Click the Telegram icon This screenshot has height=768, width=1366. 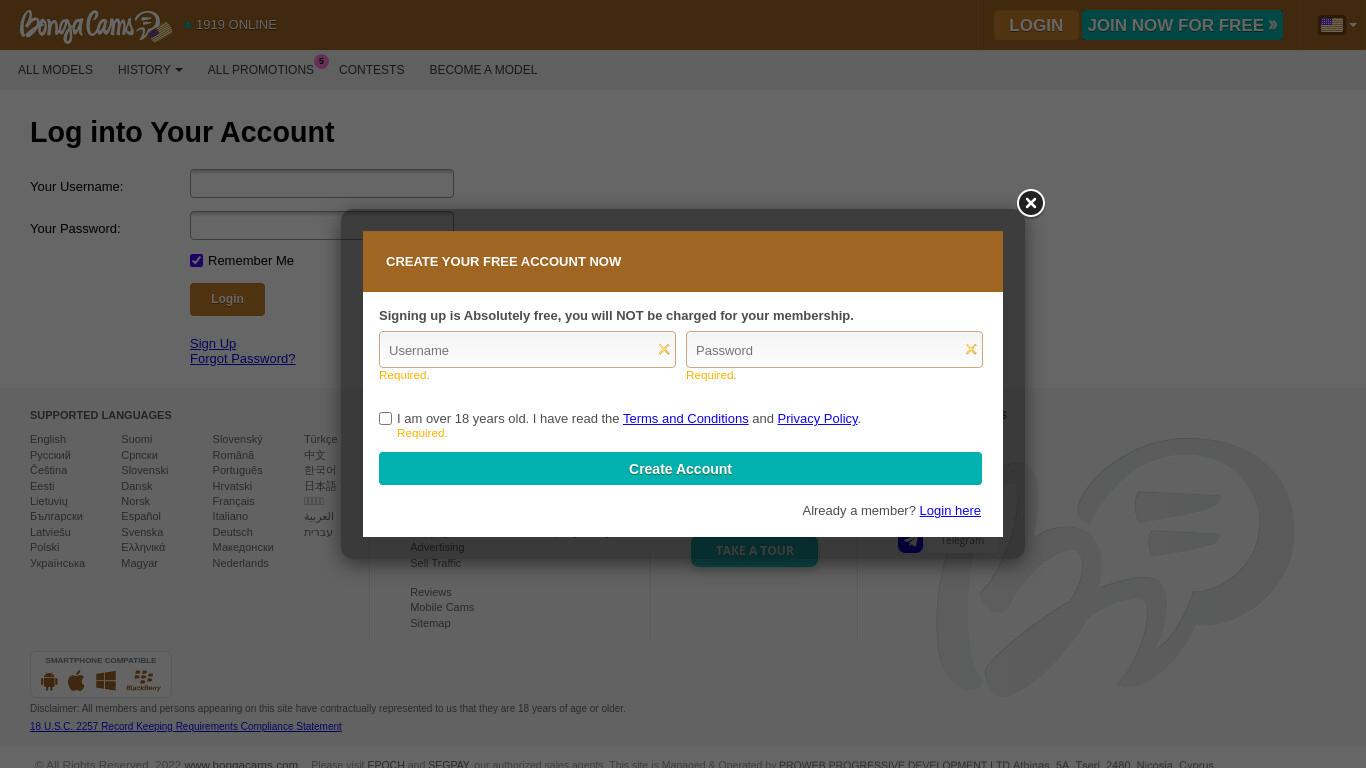point(910,541)
